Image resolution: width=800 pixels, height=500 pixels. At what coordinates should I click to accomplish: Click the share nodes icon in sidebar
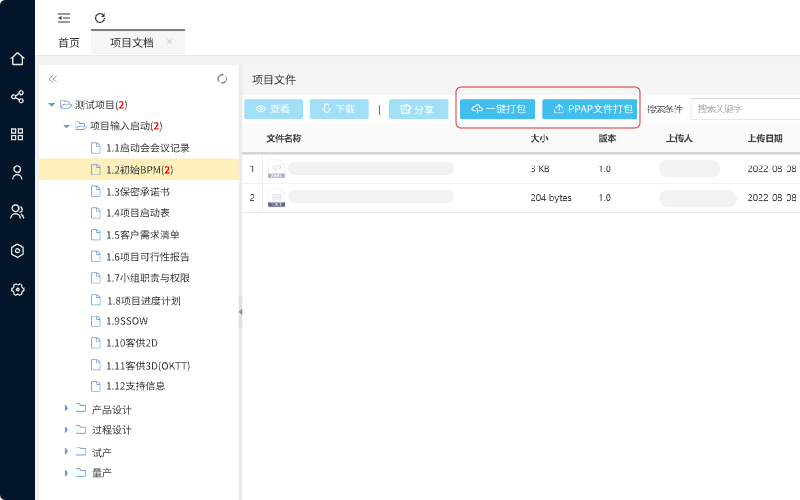click(17, 97)
